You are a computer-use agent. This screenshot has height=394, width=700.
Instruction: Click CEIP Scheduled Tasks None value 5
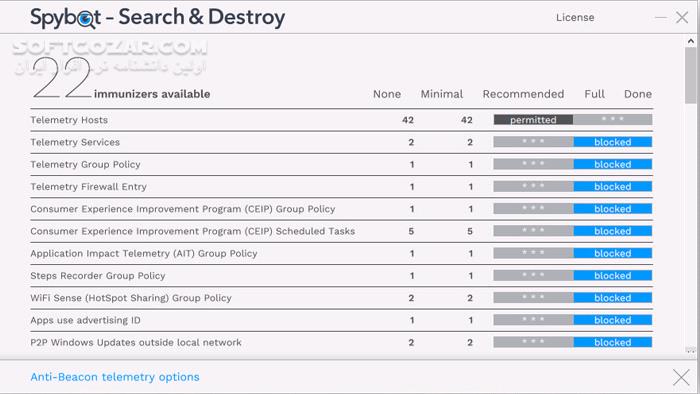coord(411,232)
